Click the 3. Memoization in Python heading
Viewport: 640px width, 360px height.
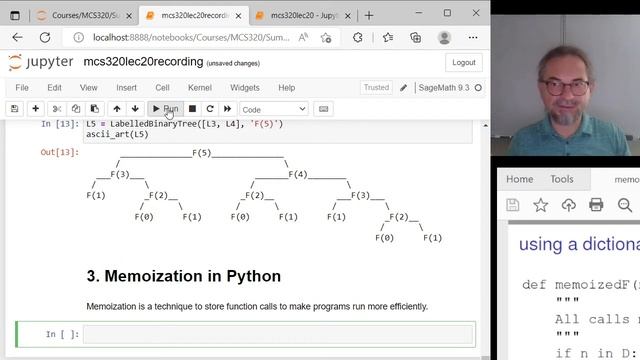point(184,276)
